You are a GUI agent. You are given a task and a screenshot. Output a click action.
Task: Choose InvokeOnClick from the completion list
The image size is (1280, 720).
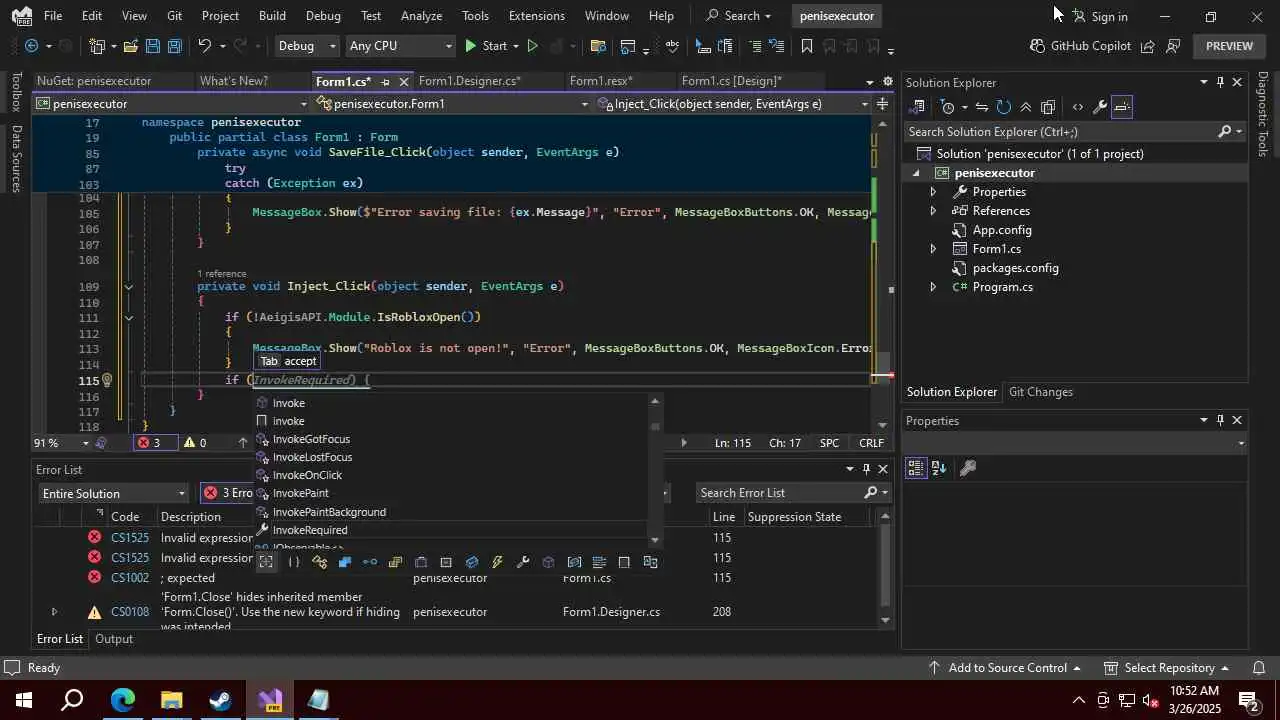click(307, 475)
